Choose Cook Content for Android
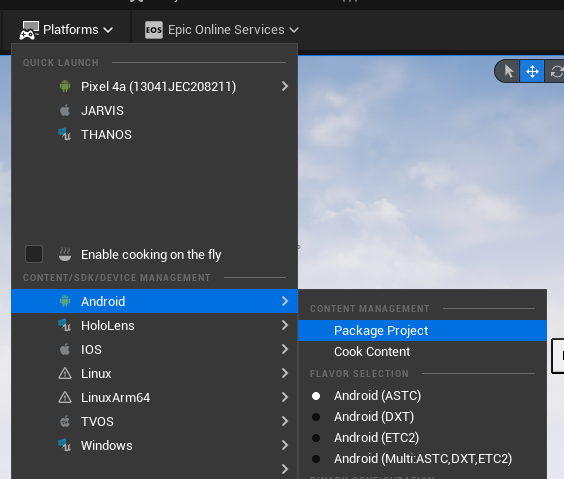 click(x=422, y=352)
